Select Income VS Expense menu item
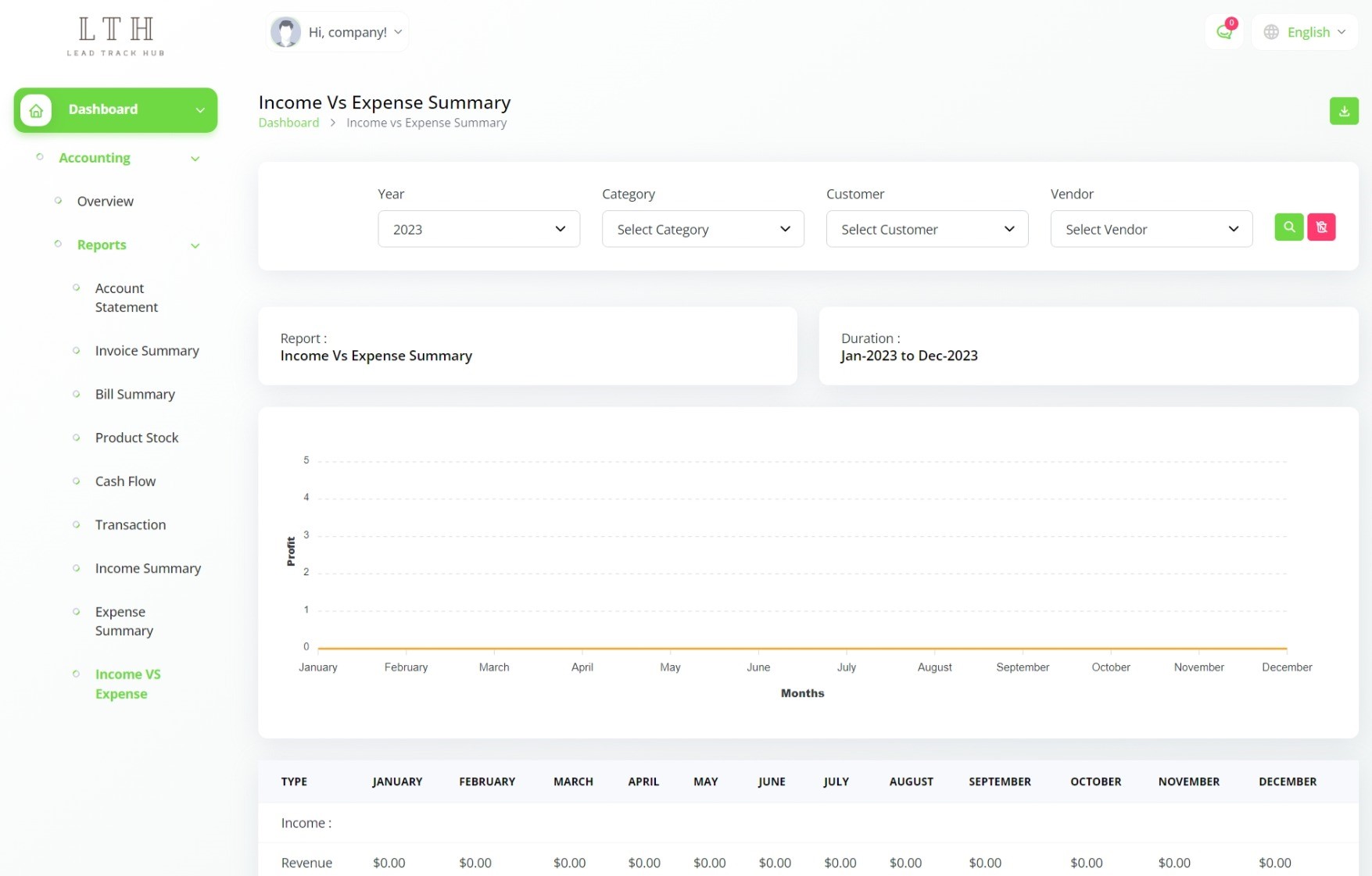1372x876 pixels. click(128, 684)
